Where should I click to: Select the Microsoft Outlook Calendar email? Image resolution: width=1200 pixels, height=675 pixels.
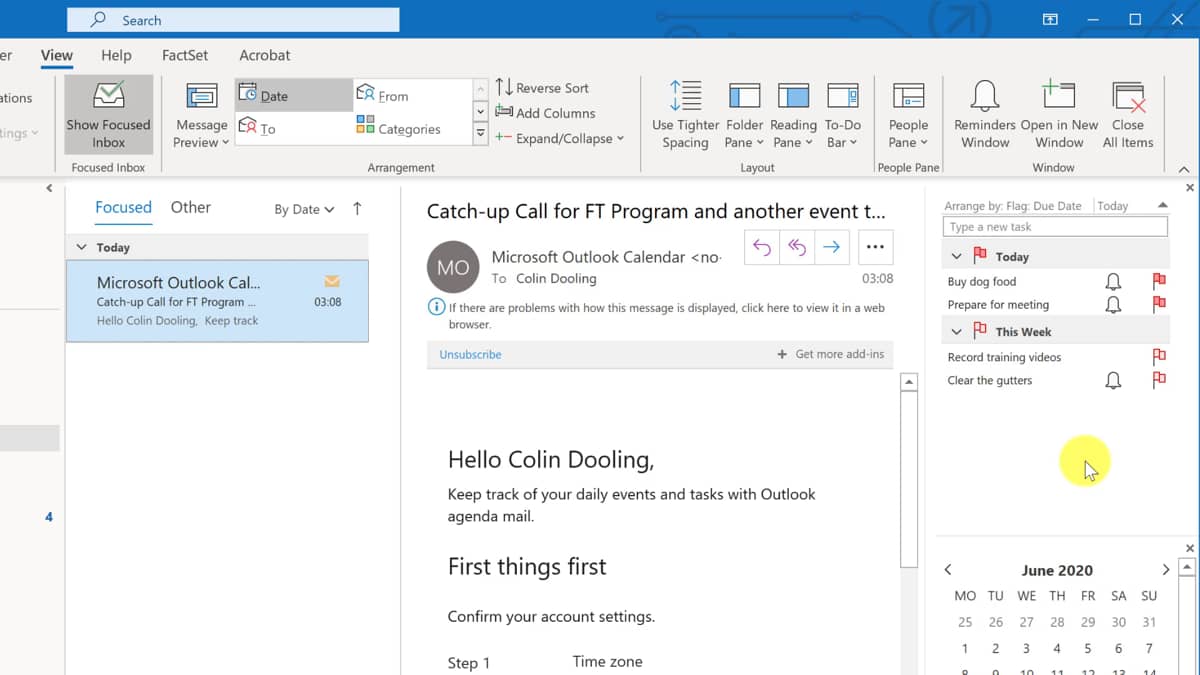tap(217, 301)
